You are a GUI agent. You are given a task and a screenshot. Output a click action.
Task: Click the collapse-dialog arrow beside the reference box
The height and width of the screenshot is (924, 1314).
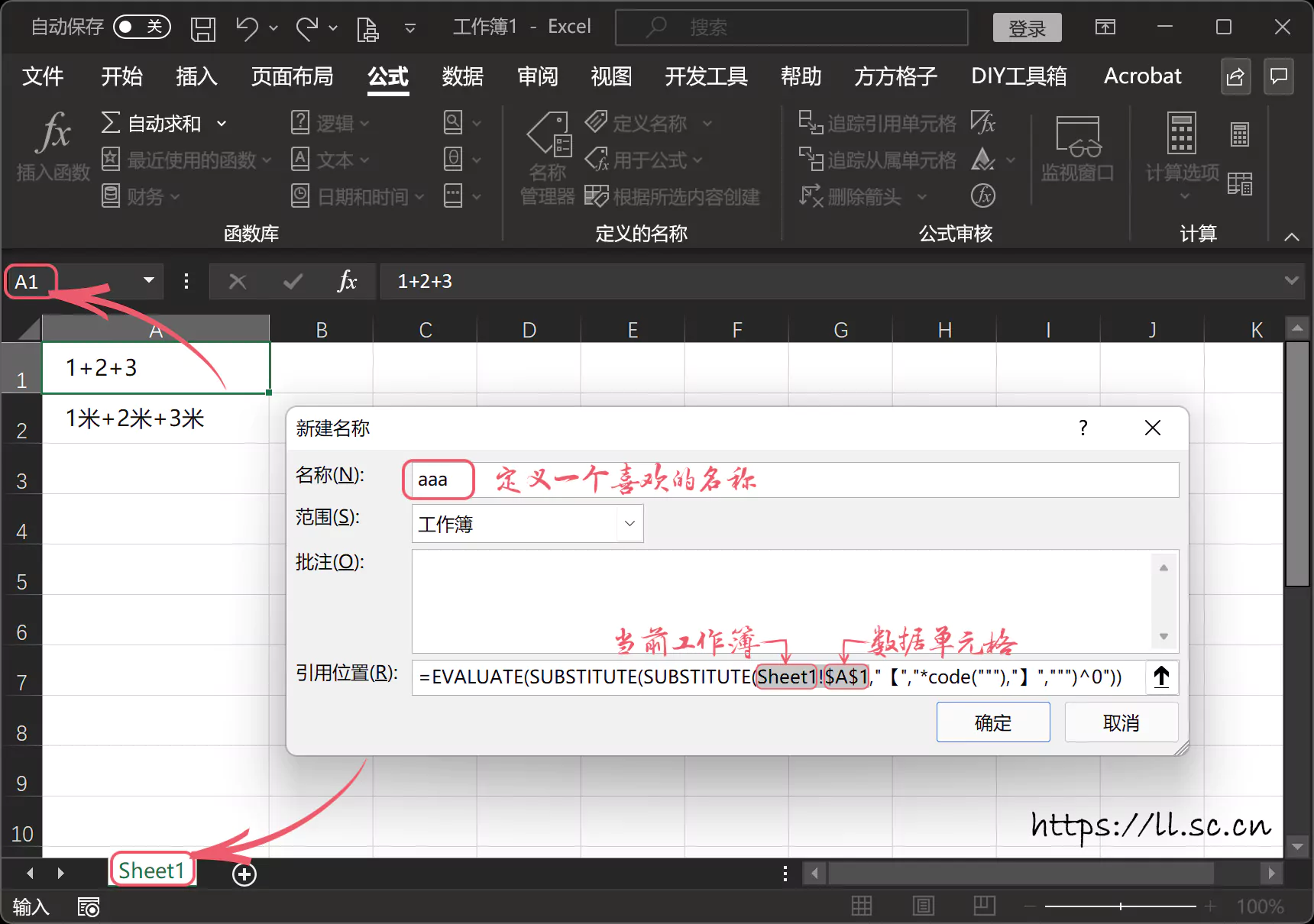point(1161,677)
